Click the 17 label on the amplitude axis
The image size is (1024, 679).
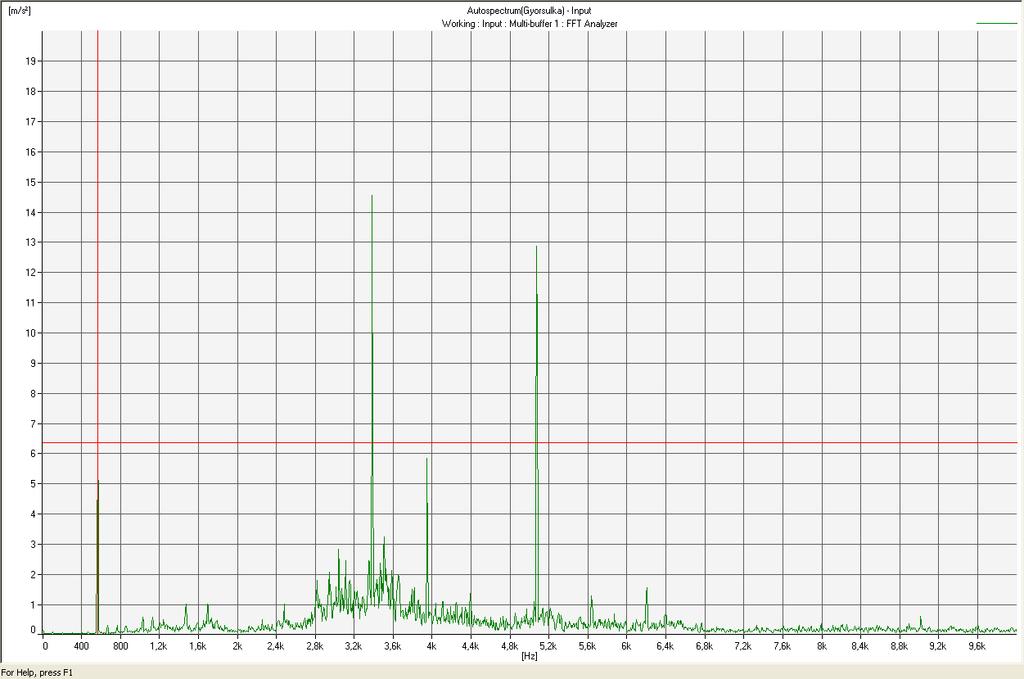(x=30, y=121)
